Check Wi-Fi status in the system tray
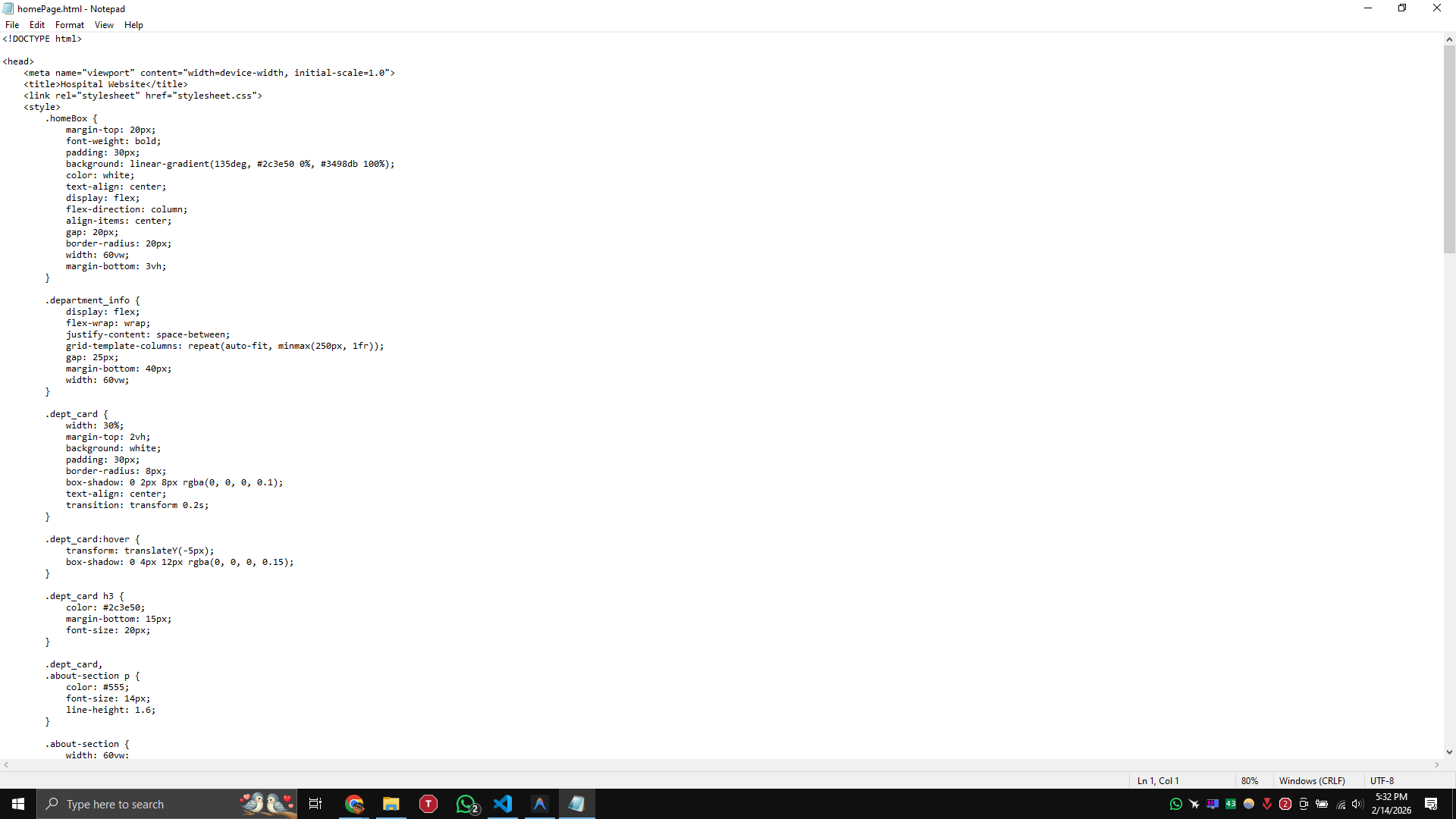 tap(1341, 804)
